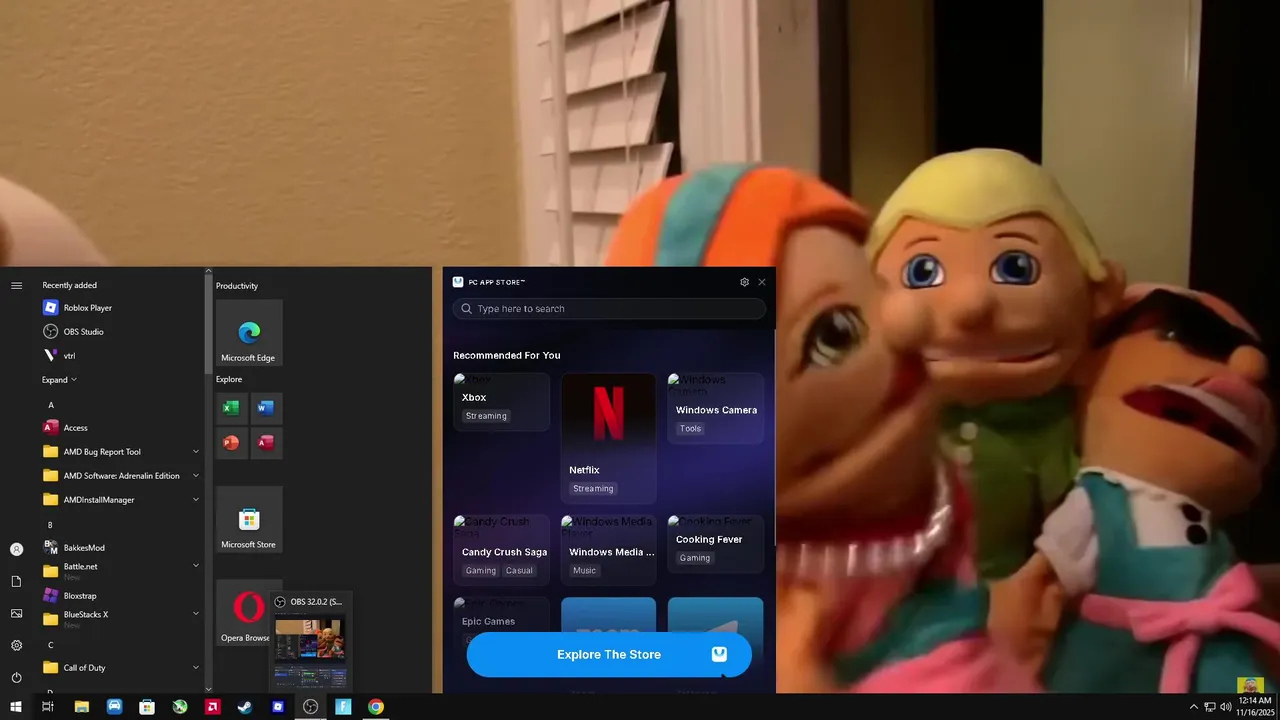Launch OBS Studio from Recently added list
1280x720 pixels.
tap(120, 332)
